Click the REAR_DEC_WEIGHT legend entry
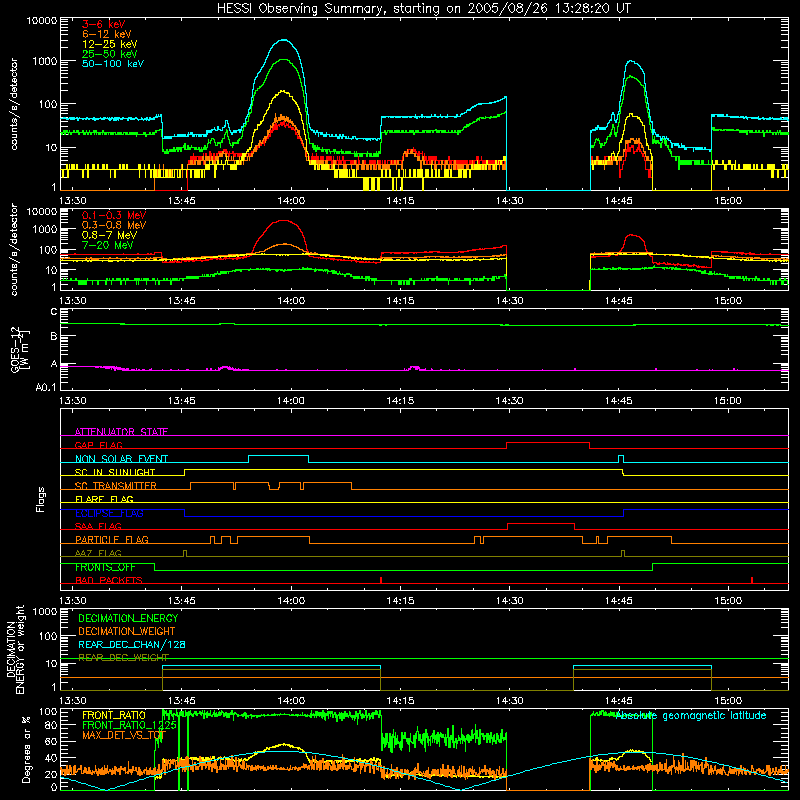The width and height of the screenshot is (800, 800). 123,657
